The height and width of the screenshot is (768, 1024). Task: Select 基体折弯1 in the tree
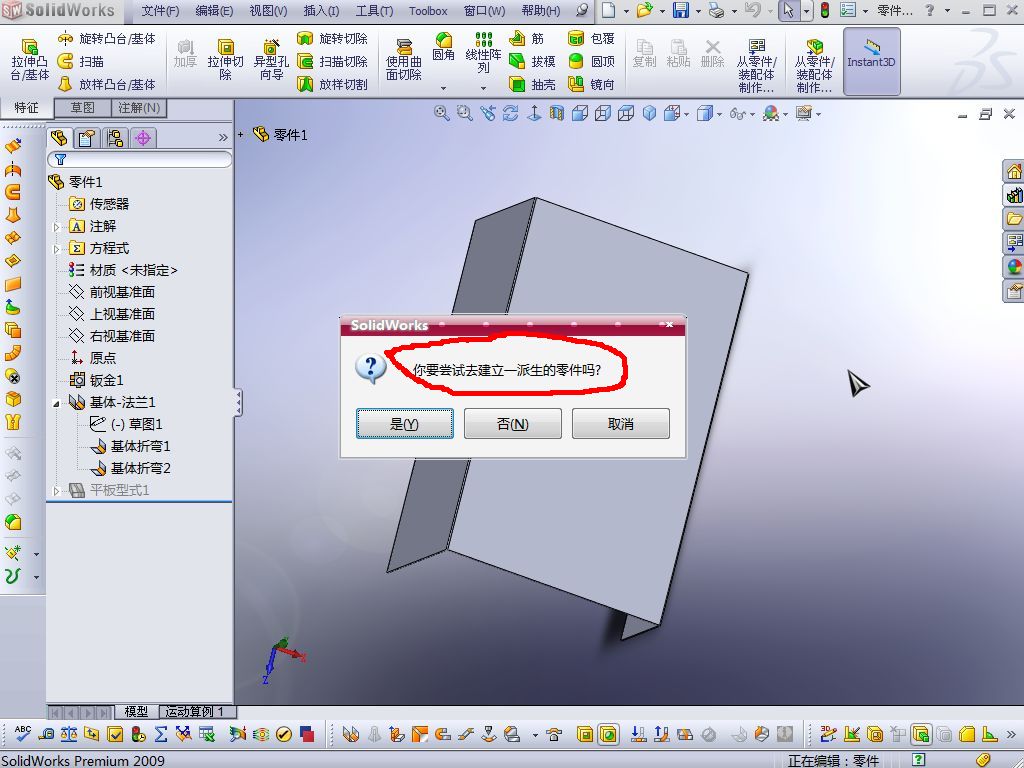pos(131,447)
